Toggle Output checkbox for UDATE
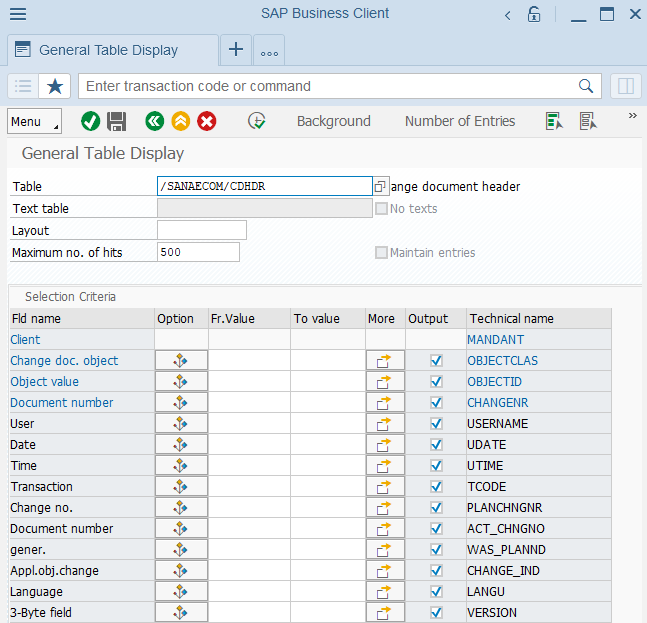The height and width of the screenshot is (623, 647). (436, 445)
